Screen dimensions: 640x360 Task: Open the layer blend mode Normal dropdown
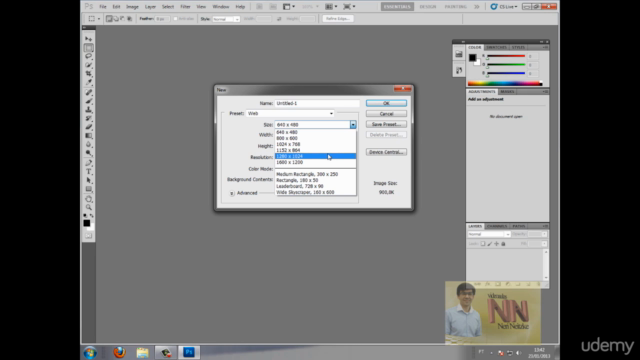(x=489, y=234)
